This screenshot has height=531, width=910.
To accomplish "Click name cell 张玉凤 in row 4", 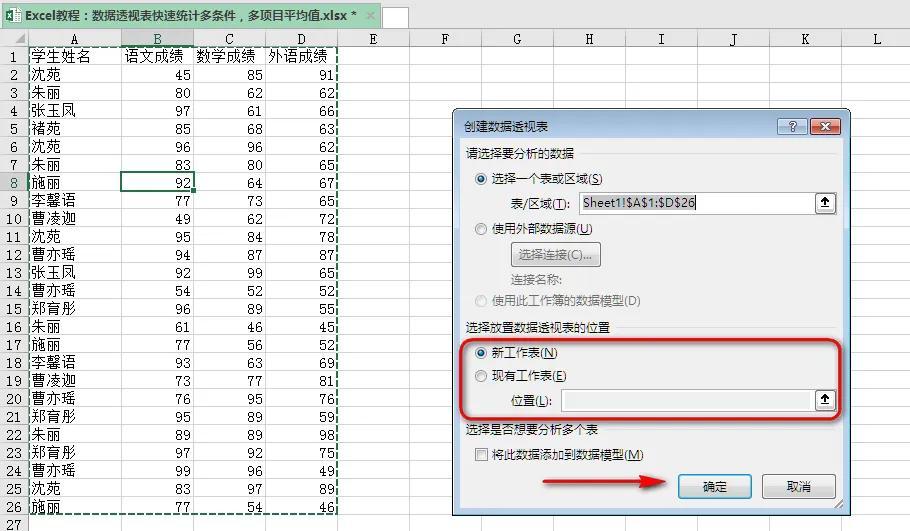I will [75, 111].
